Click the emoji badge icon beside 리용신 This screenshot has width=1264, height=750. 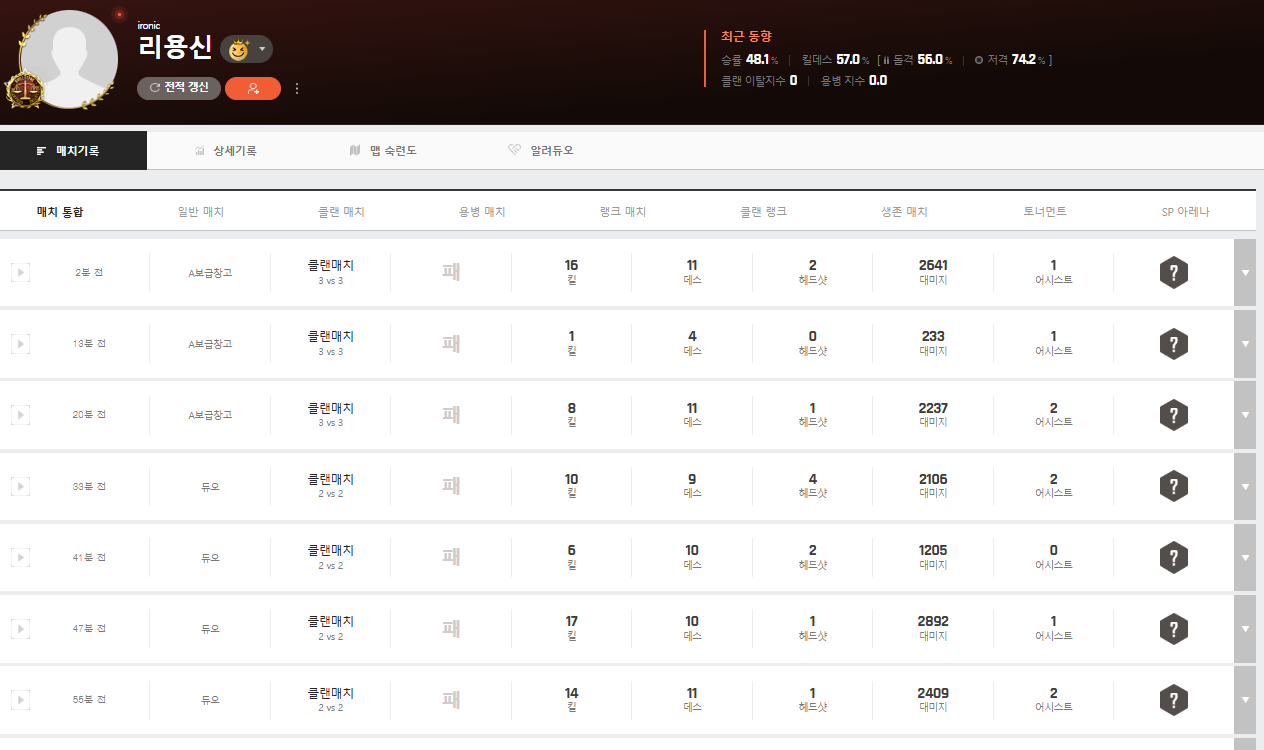pos(238,49)
